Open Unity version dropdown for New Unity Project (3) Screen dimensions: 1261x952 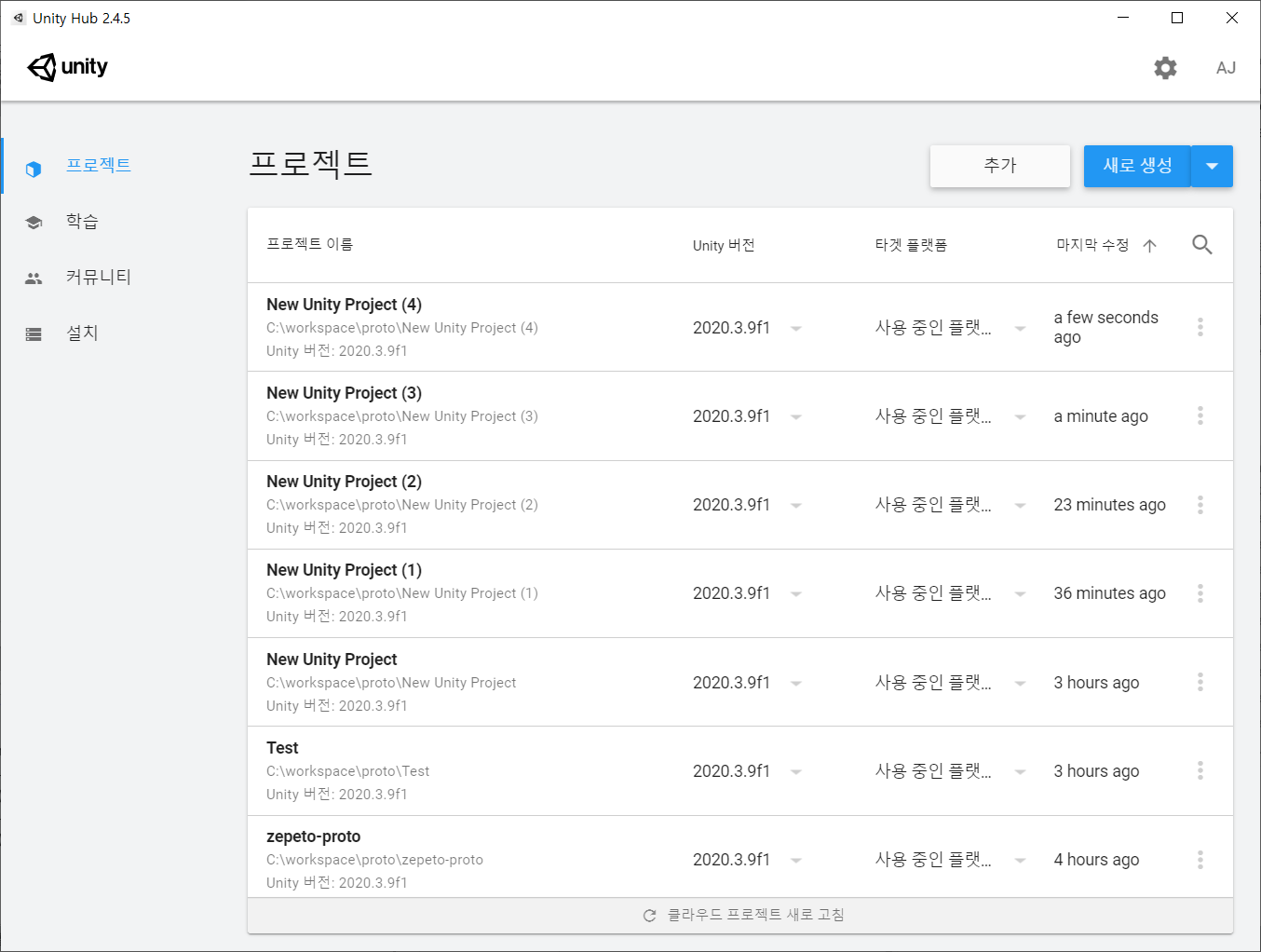coord(796,417)
